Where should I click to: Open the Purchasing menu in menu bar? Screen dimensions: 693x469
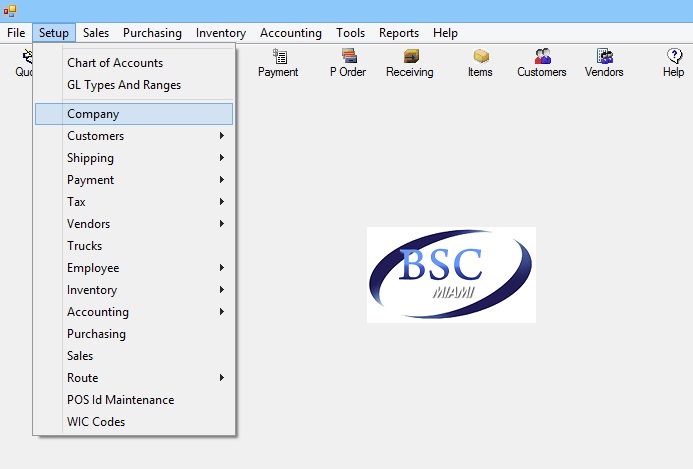152,33
